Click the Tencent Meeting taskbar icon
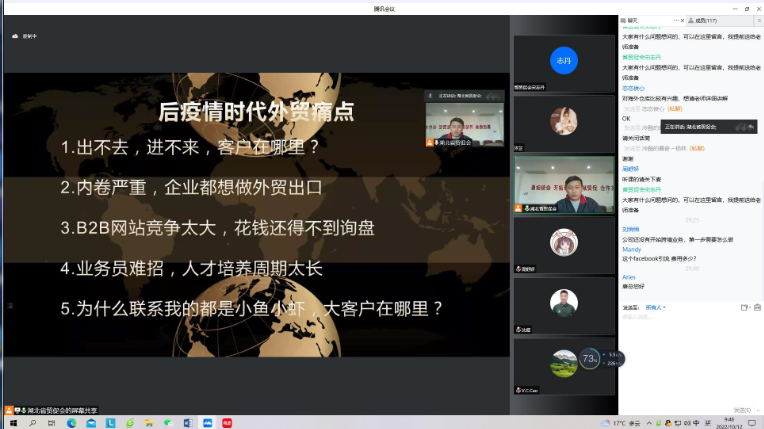This screenshot has height=429, width=764. click(x=207, y=423)
